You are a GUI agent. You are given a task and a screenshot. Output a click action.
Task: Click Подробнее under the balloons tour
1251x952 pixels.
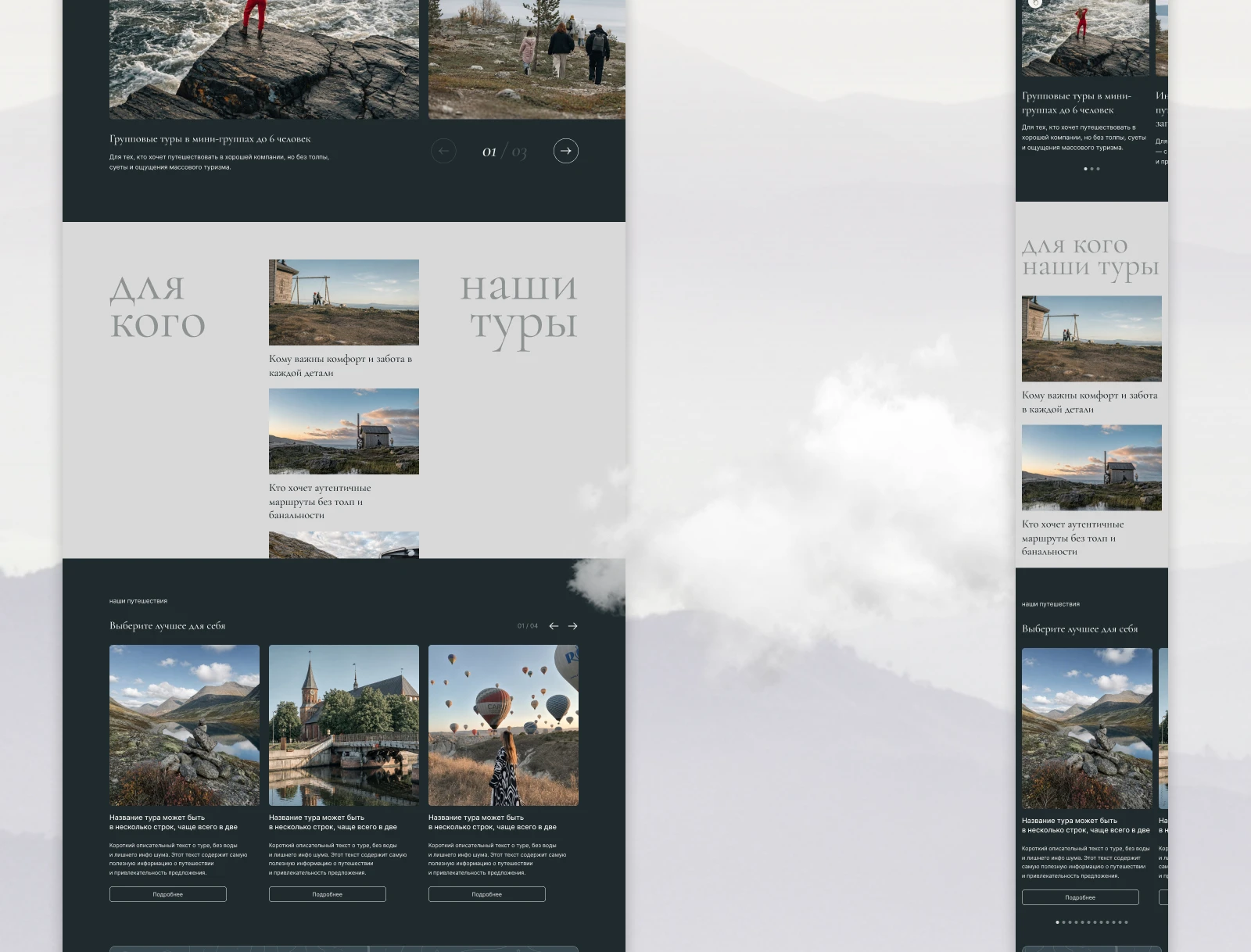coord(487,894)
